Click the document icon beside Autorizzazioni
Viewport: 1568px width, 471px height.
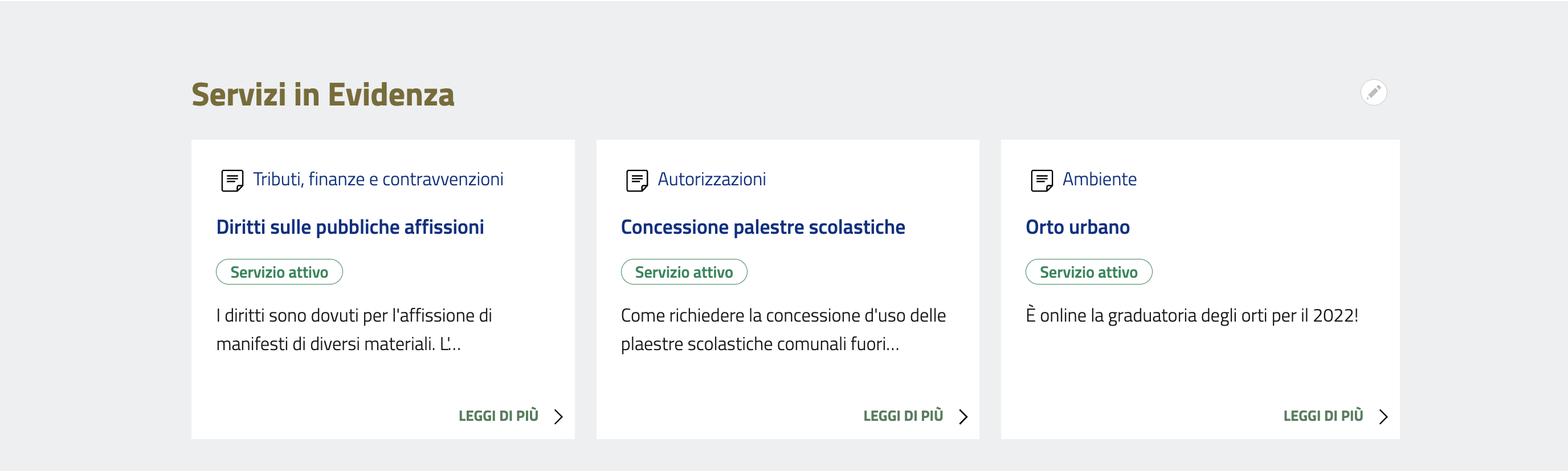click(x=636, y=180)
